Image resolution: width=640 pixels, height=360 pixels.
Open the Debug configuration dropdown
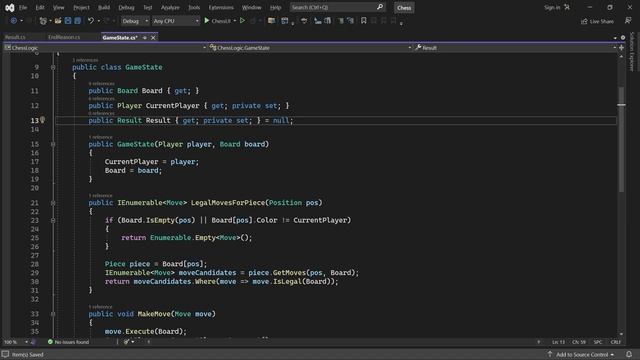pos(135,21)
